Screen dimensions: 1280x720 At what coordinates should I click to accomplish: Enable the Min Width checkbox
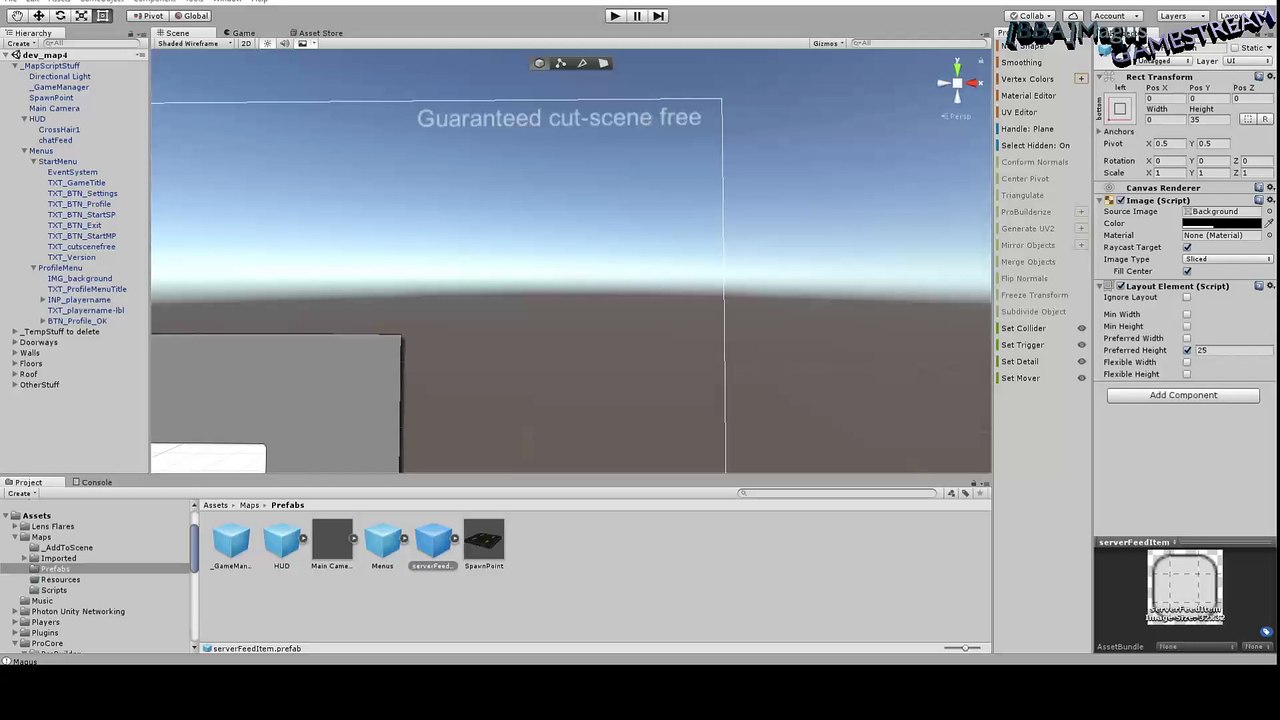pos(1187,314)
